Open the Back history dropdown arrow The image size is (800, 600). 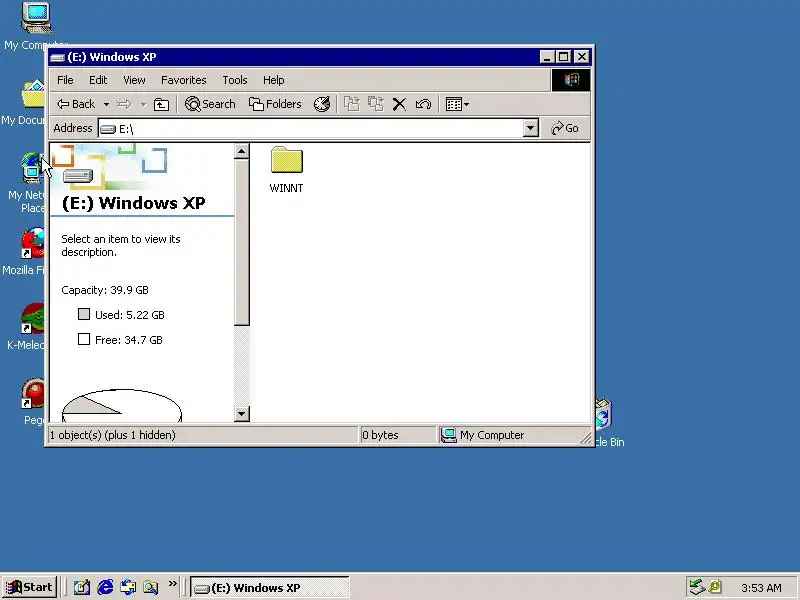(x=106, y=104)
